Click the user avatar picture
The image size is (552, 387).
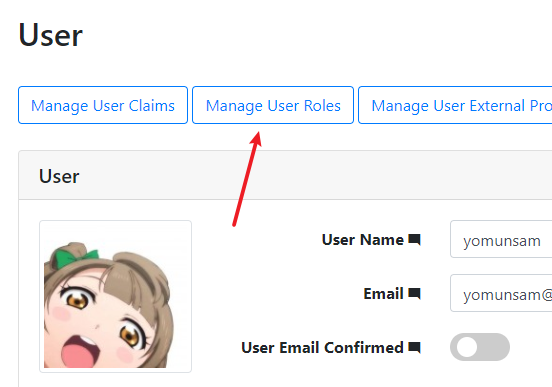(115, 297)
